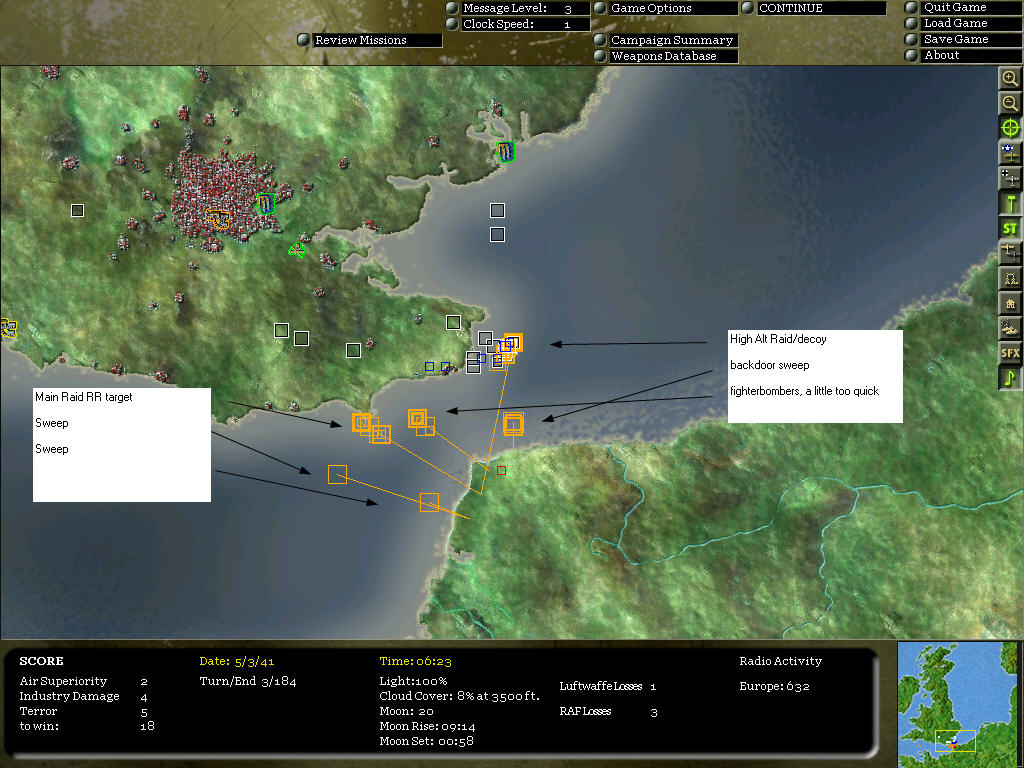The width and height of the screenshot is (1024, 768).
Task: Click the round button beside About
Action: tap(912, 56)
